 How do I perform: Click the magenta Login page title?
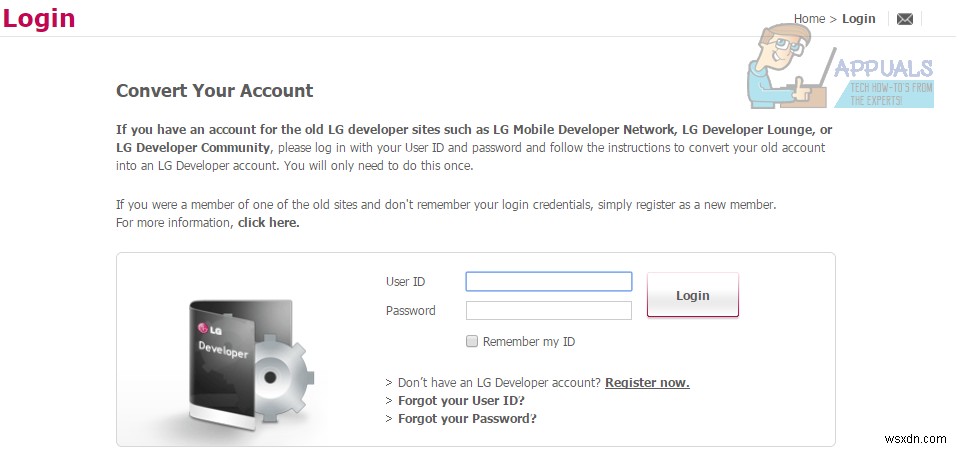(x=38, y=17)
